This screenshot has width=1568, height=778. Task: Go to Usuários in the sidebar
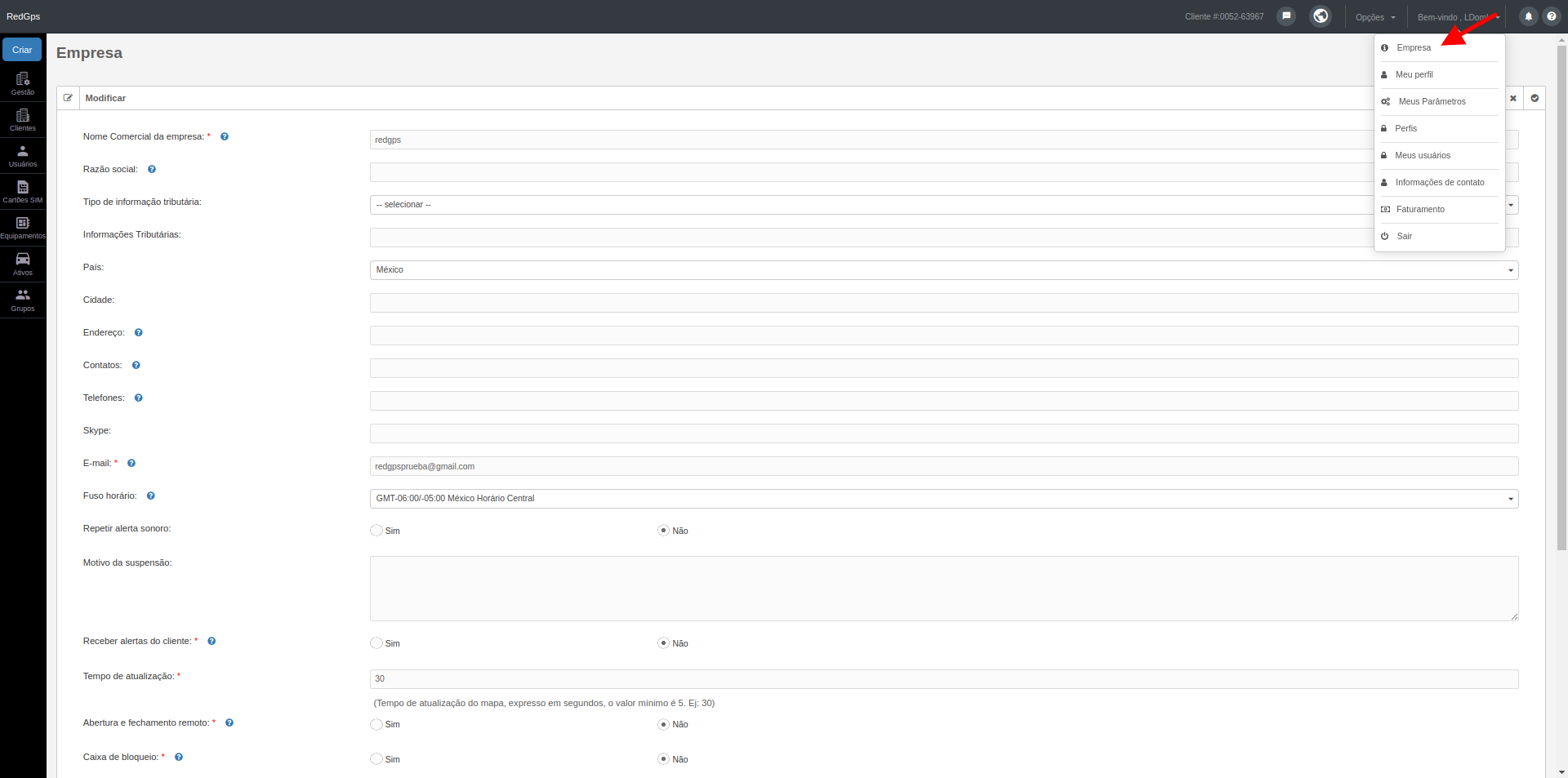click(23, 156)
